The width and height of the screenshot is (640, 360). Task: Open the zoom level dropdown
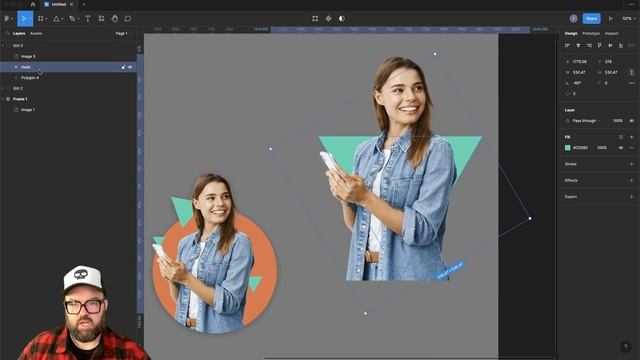[628, 19]
